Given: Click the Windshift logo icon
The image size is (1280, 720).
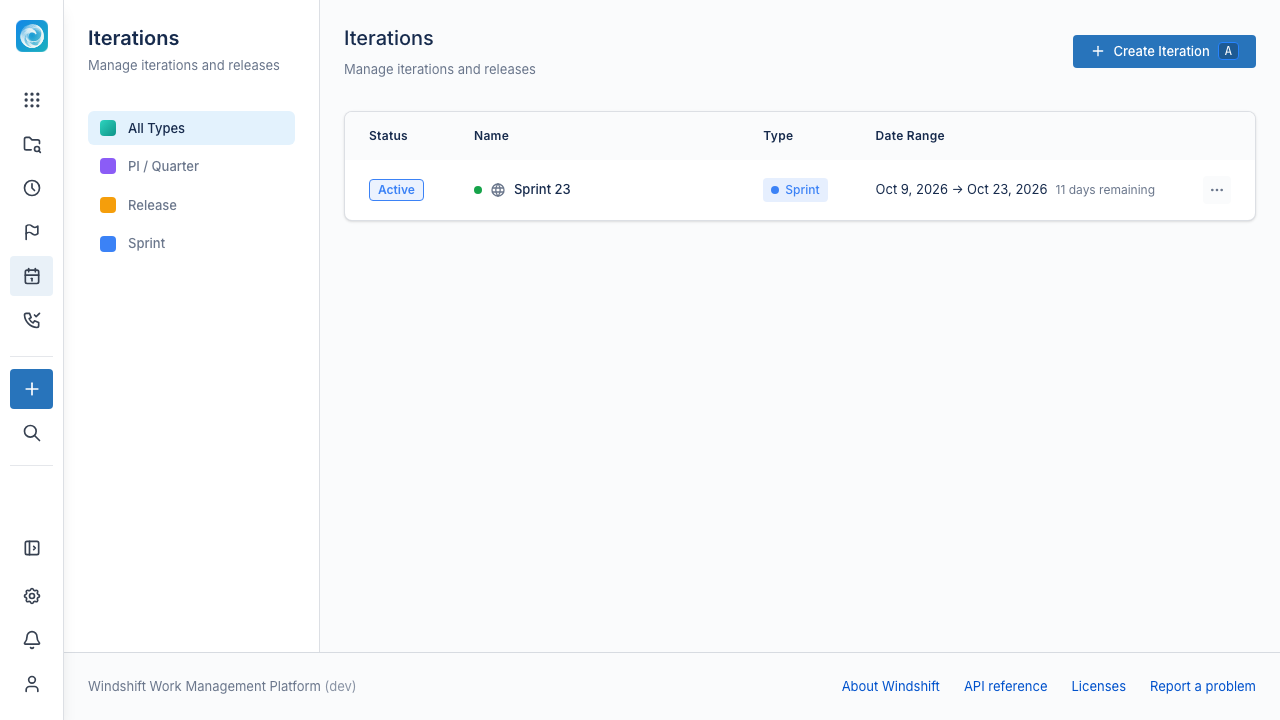Looking at the screenshot, I should tap(32, 36).
